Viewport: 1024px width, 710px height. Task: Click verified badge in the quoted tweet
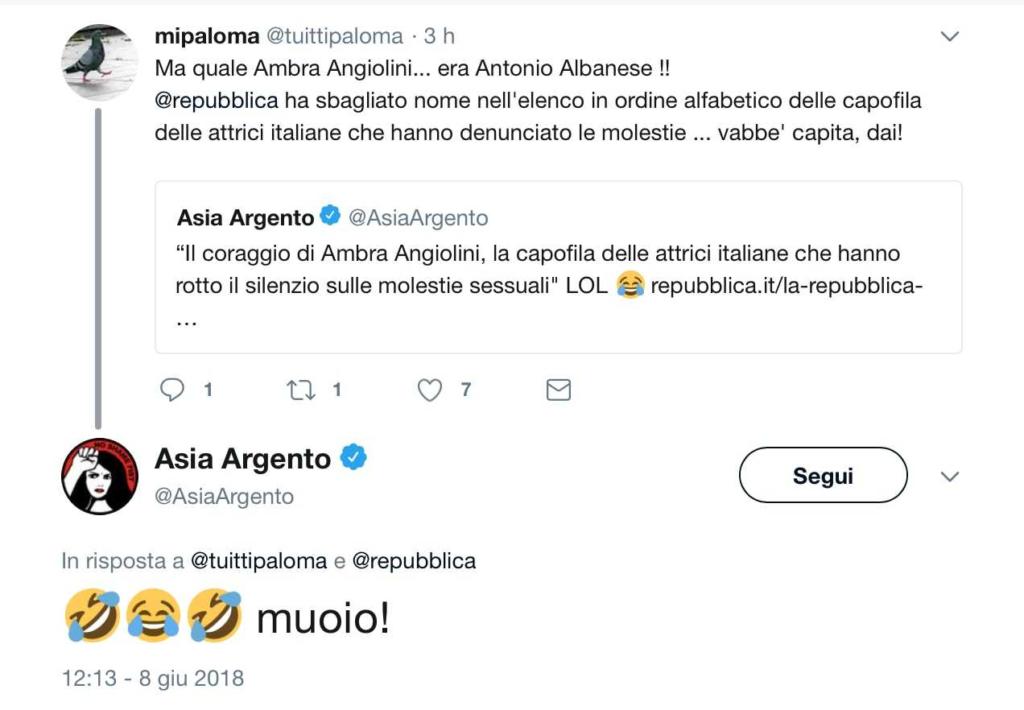[x=330, y=216]
